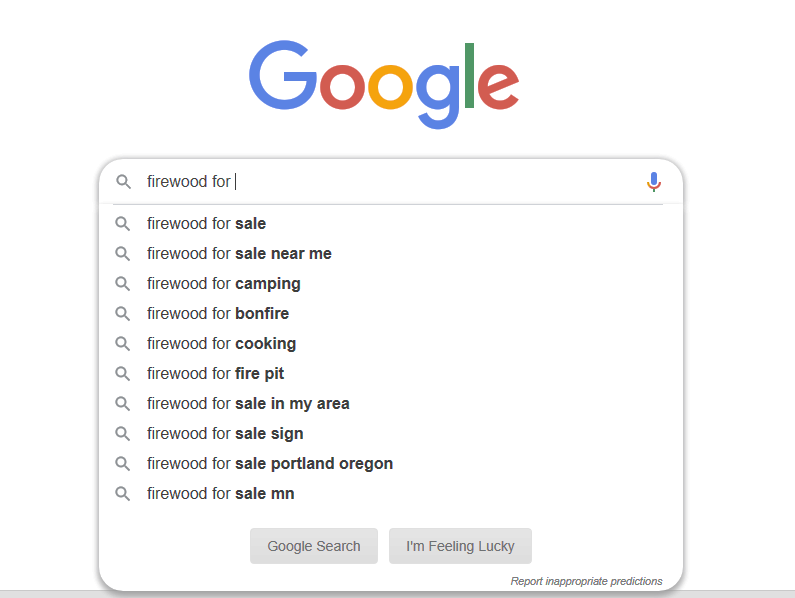Pick the "firewood for fire pit" suggestion text
795x598 pixels.
click(216, 374)
